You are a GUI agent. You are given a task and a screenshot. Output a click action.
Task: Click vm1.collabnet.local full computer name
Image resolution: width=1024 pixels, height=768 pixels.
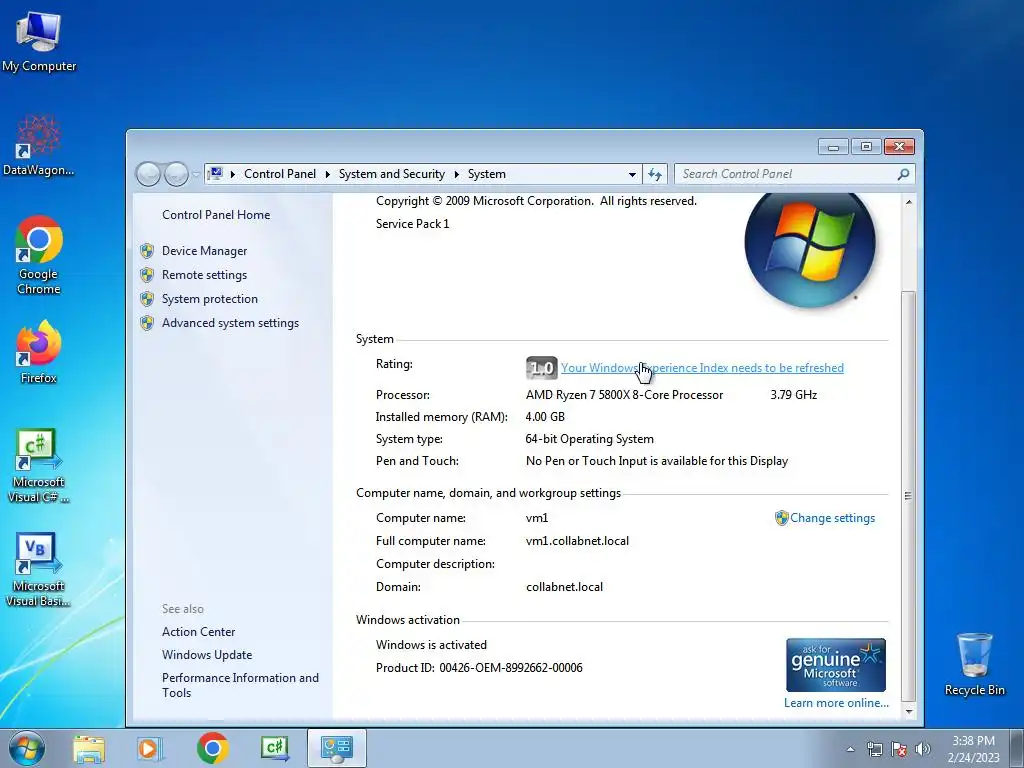(x=577, y=541)
